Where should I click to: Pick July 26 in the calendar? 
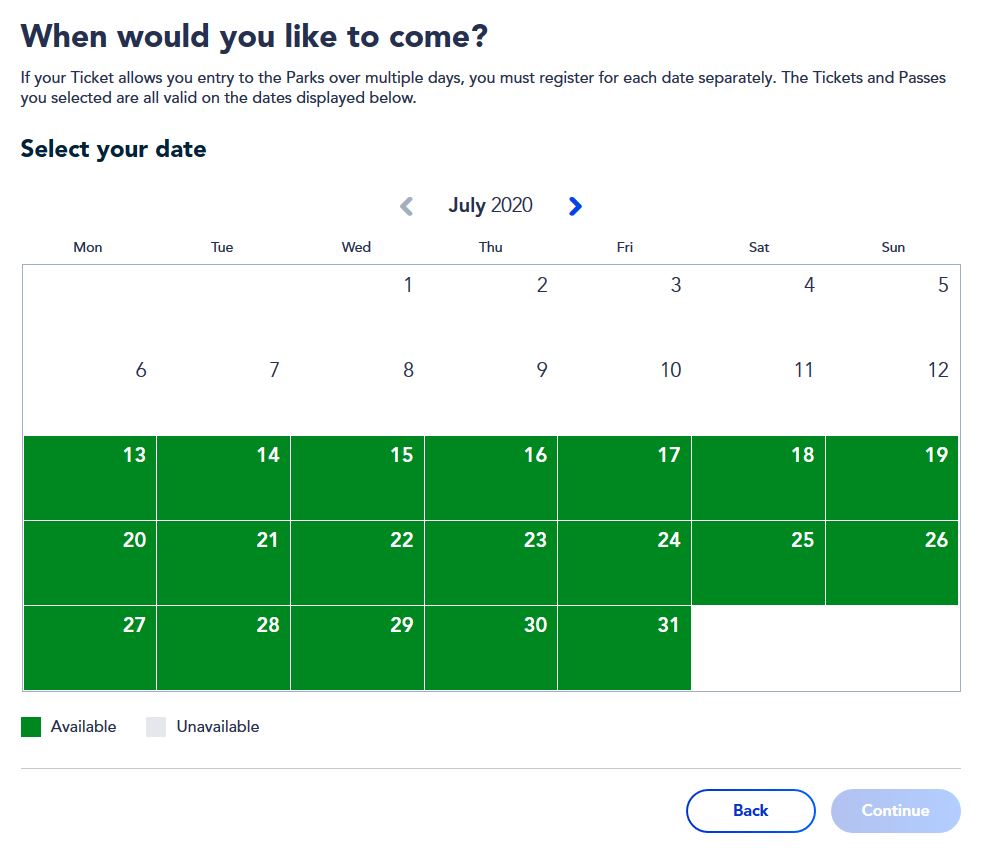click(892, 563)
